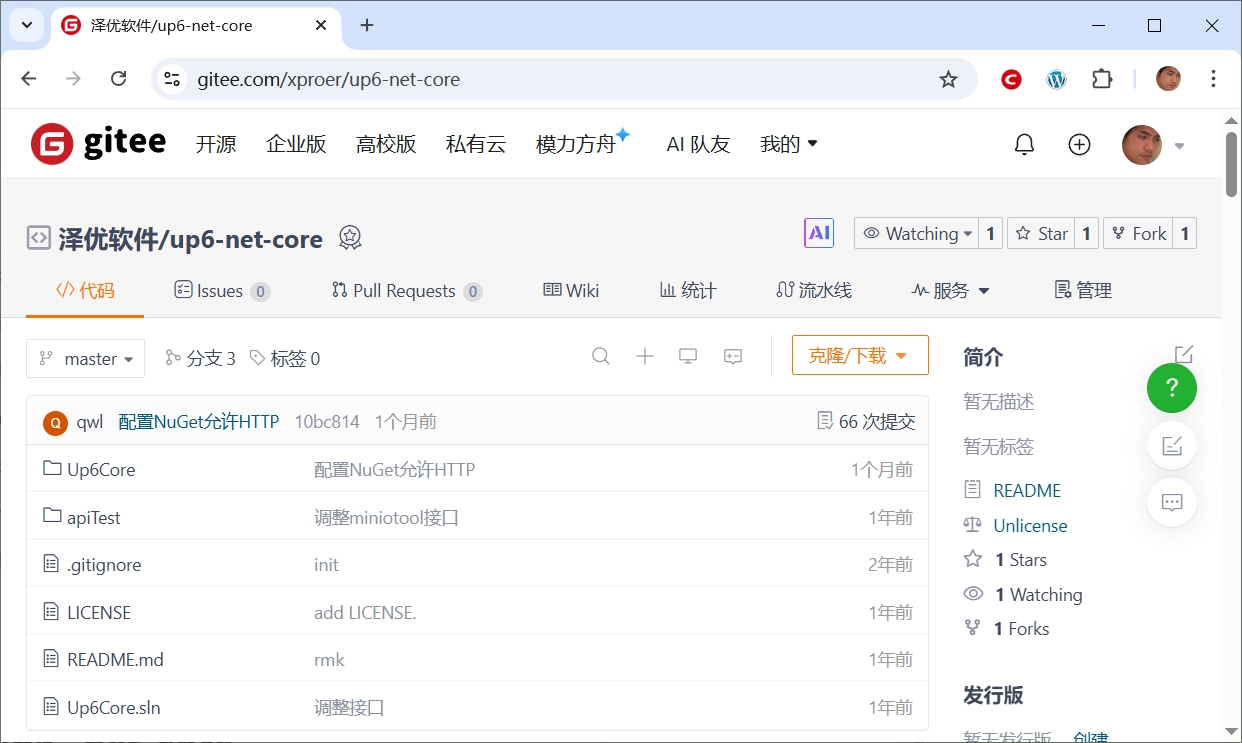Click the browser address bar
Screen dimensions: 1242x743
pyautogui.click(x=560, y=79)
